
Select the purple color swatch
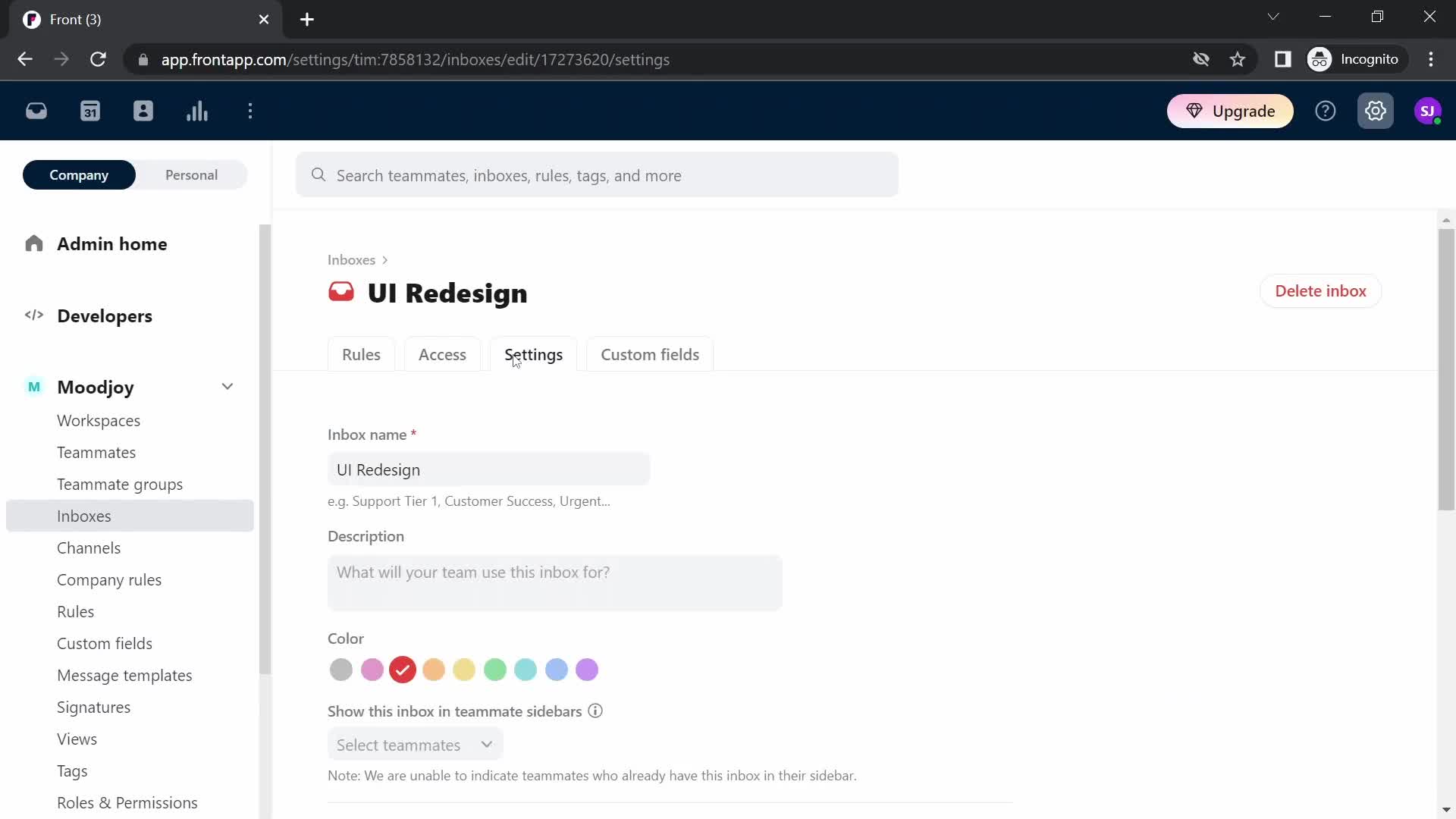click(587, 670)
